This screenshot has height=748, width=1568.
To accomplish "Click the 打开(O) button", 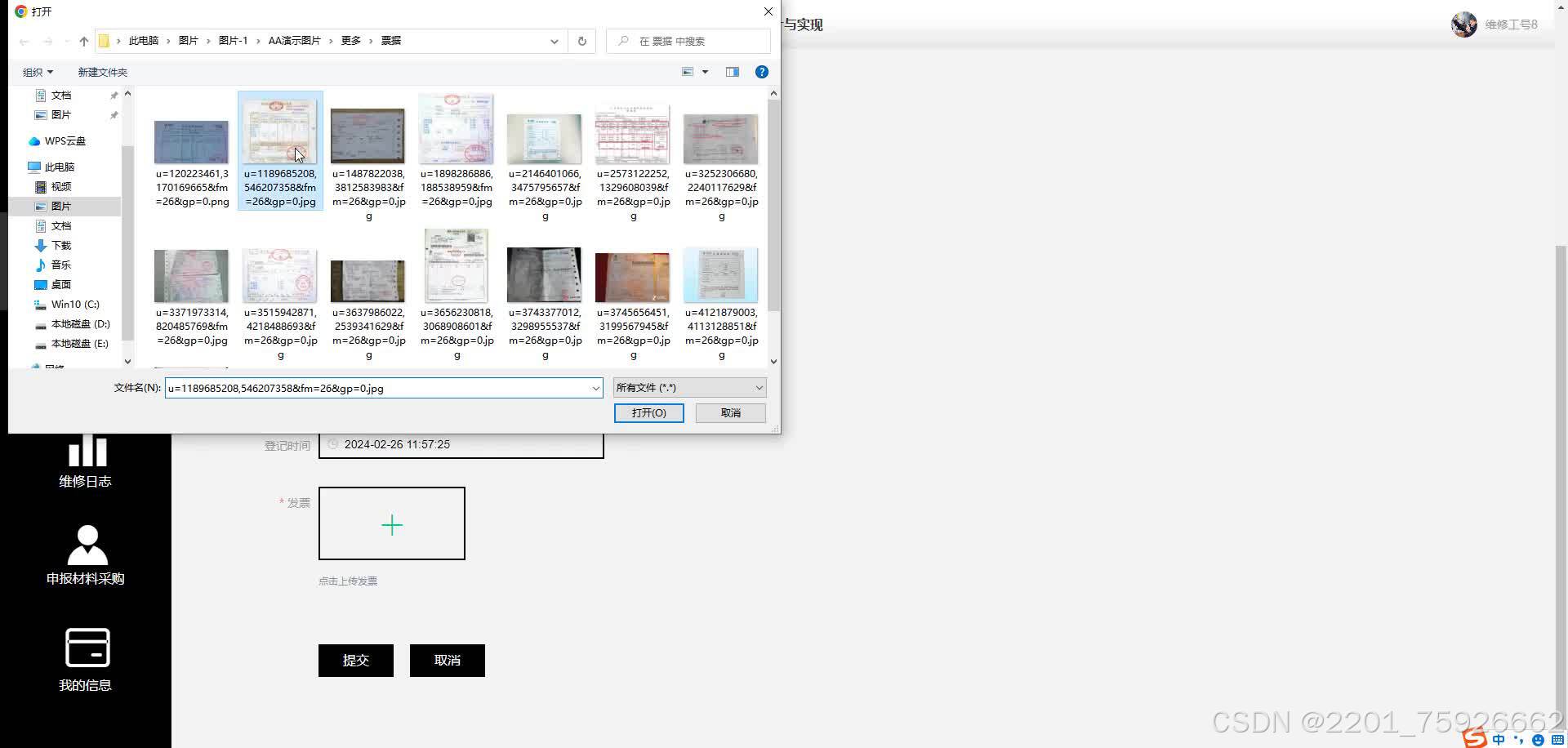I will pos(648,413).
